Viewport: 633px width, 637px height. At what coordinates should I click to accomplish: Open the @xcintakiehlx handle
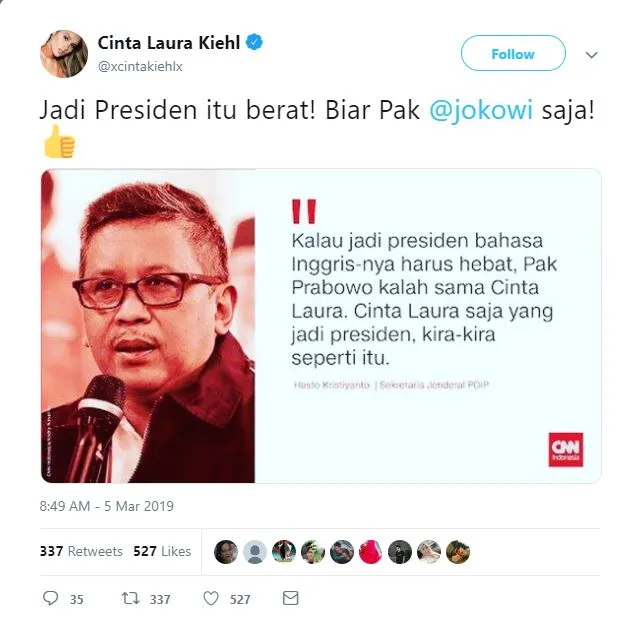140,66
